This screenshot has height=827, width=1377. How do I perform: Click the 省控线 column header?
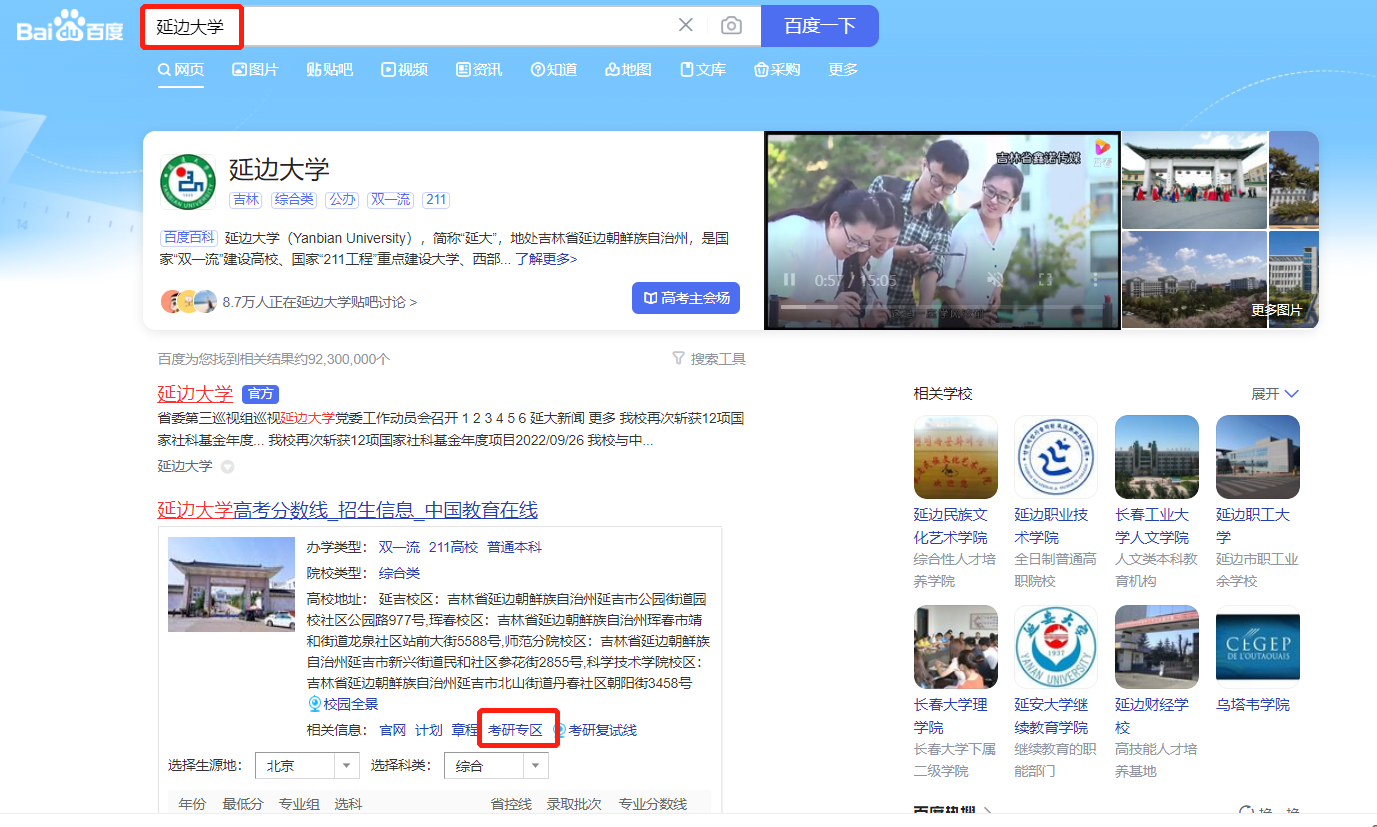[x=511, y=804]
